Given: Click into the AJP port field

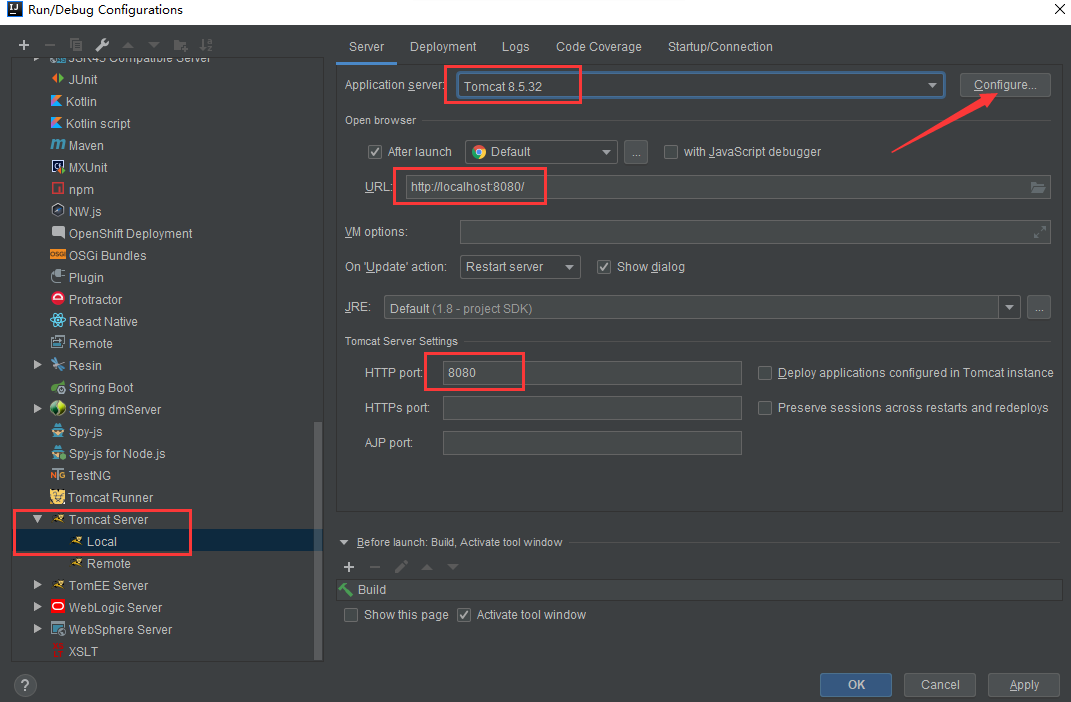Looking at the screenshot, I should (x=592, y=443).
